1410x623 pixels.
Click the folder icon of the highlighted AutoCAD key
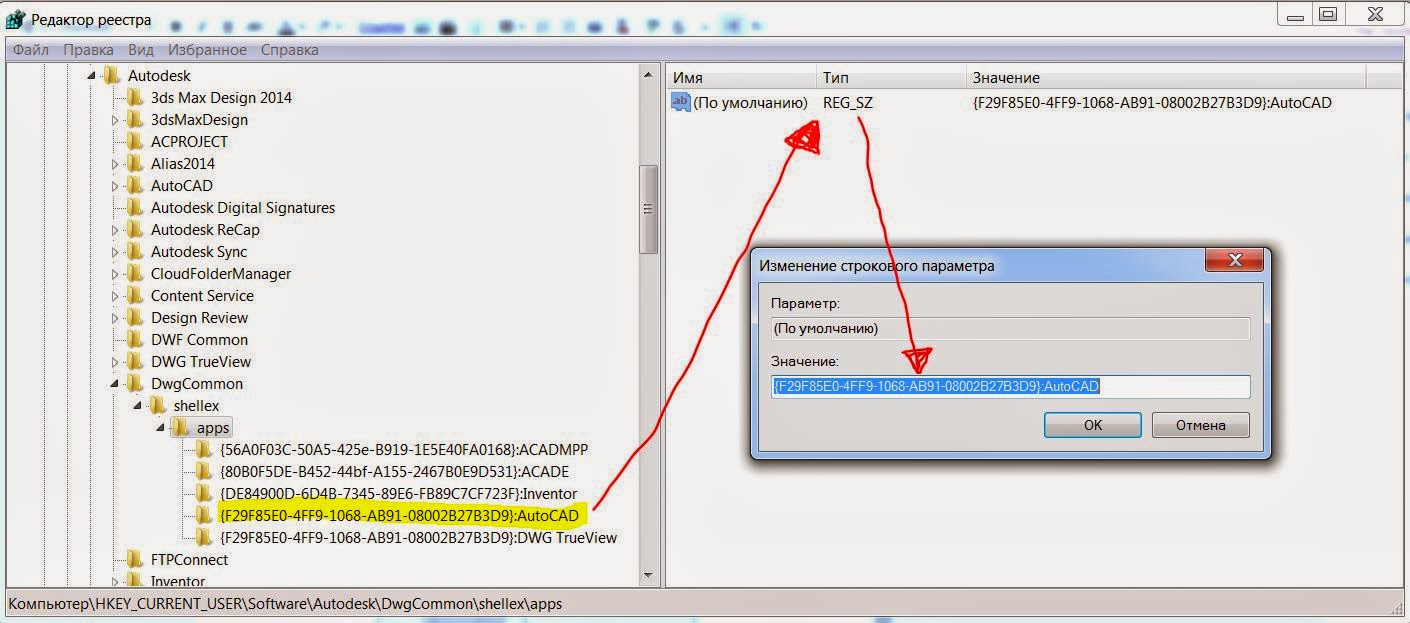click(201, 515)
